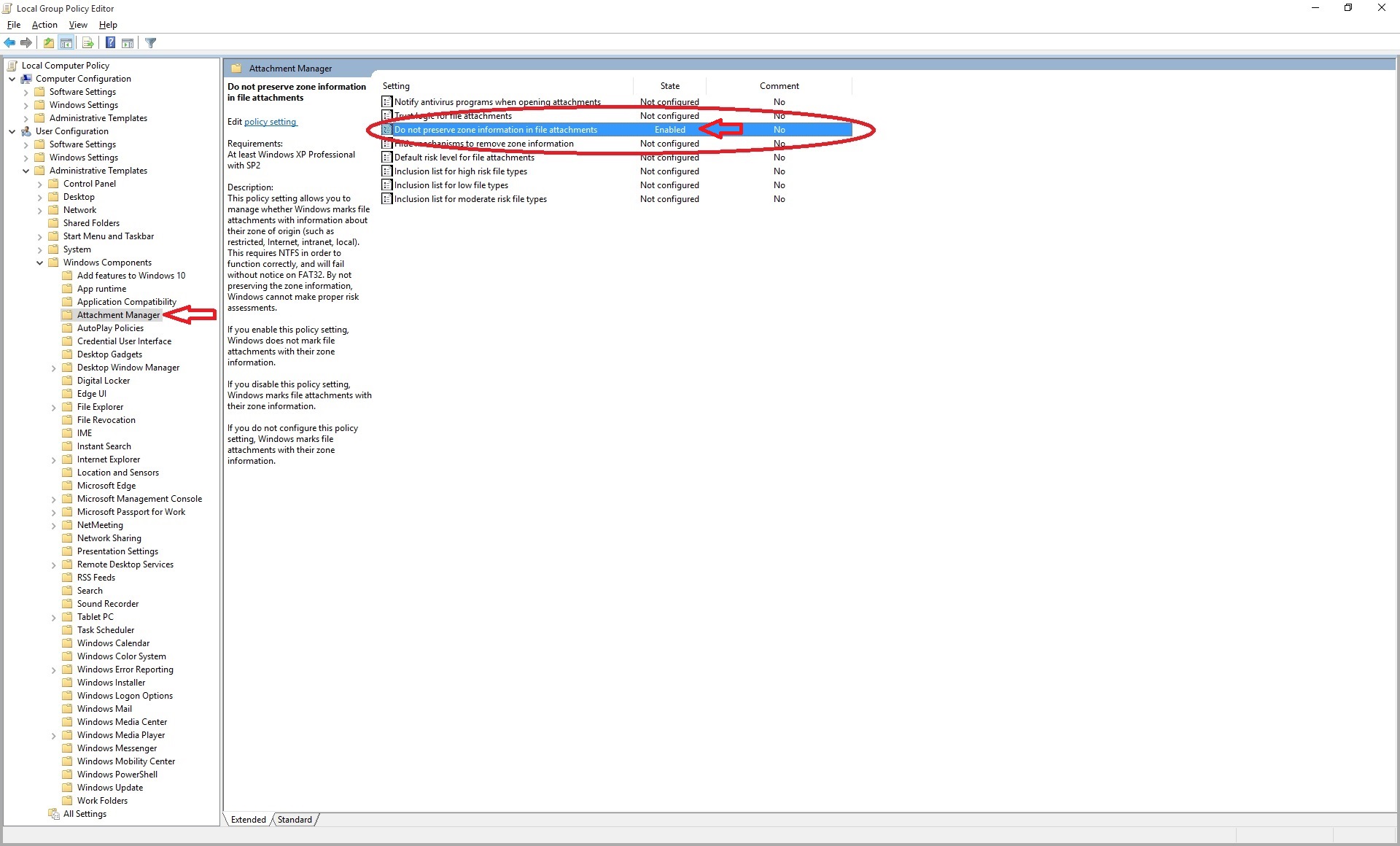Screen dimensions: 1400x846
Task: Click the policy setting edit link
Action: click(270, 122)
